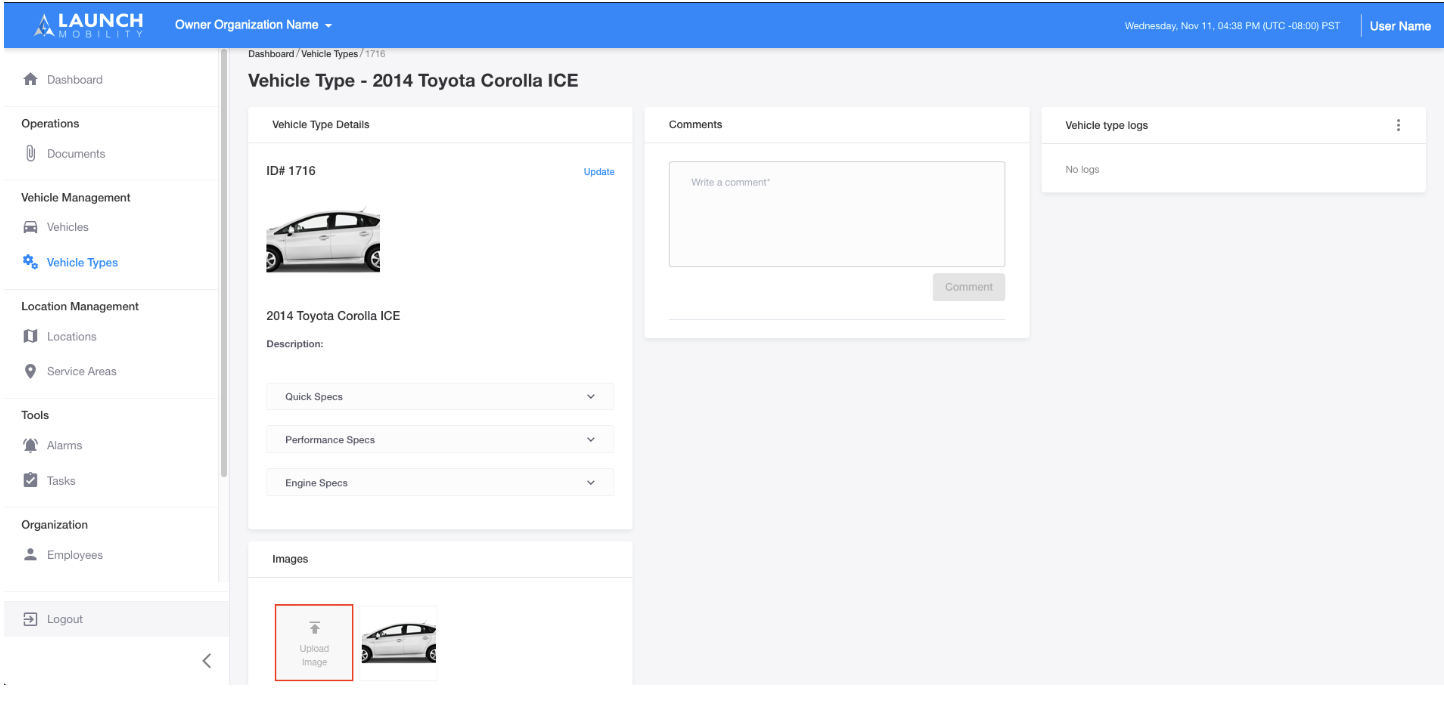
Task: Click the Dashboard home icon
Action: point(30,79)
